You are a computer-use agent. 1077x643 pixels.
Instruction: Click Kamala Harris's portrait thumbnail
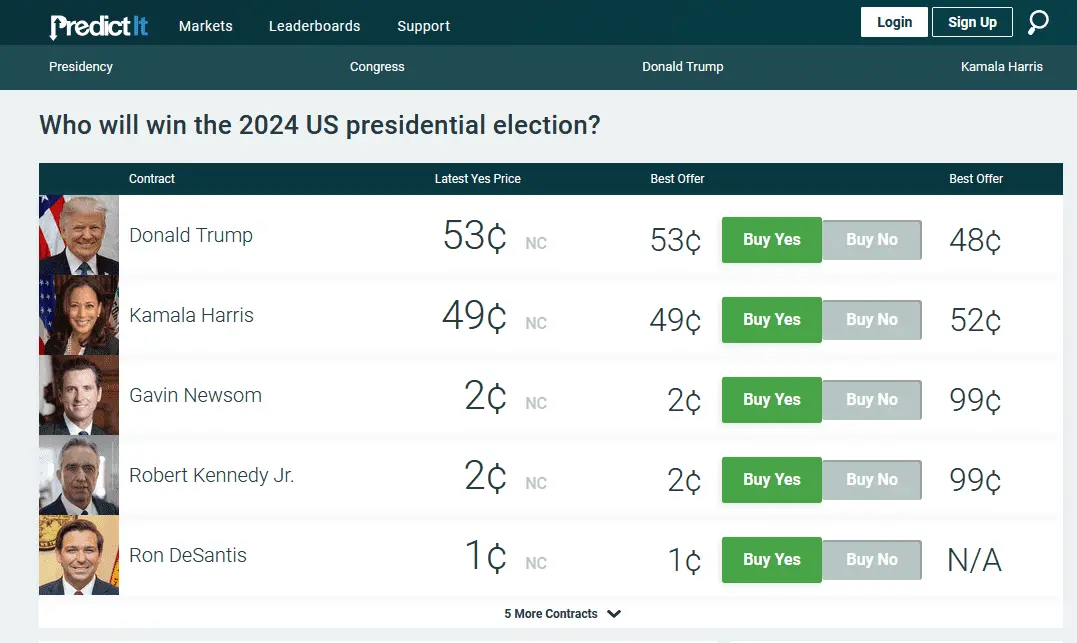[79, 315]
